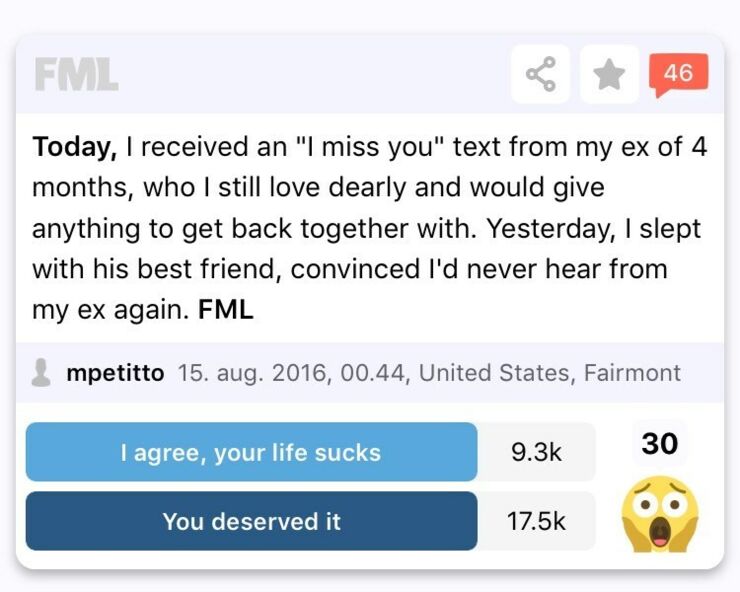Select the shocked face emoji reaction
This screenshot has height=592, width=740.
click(660, 514)
